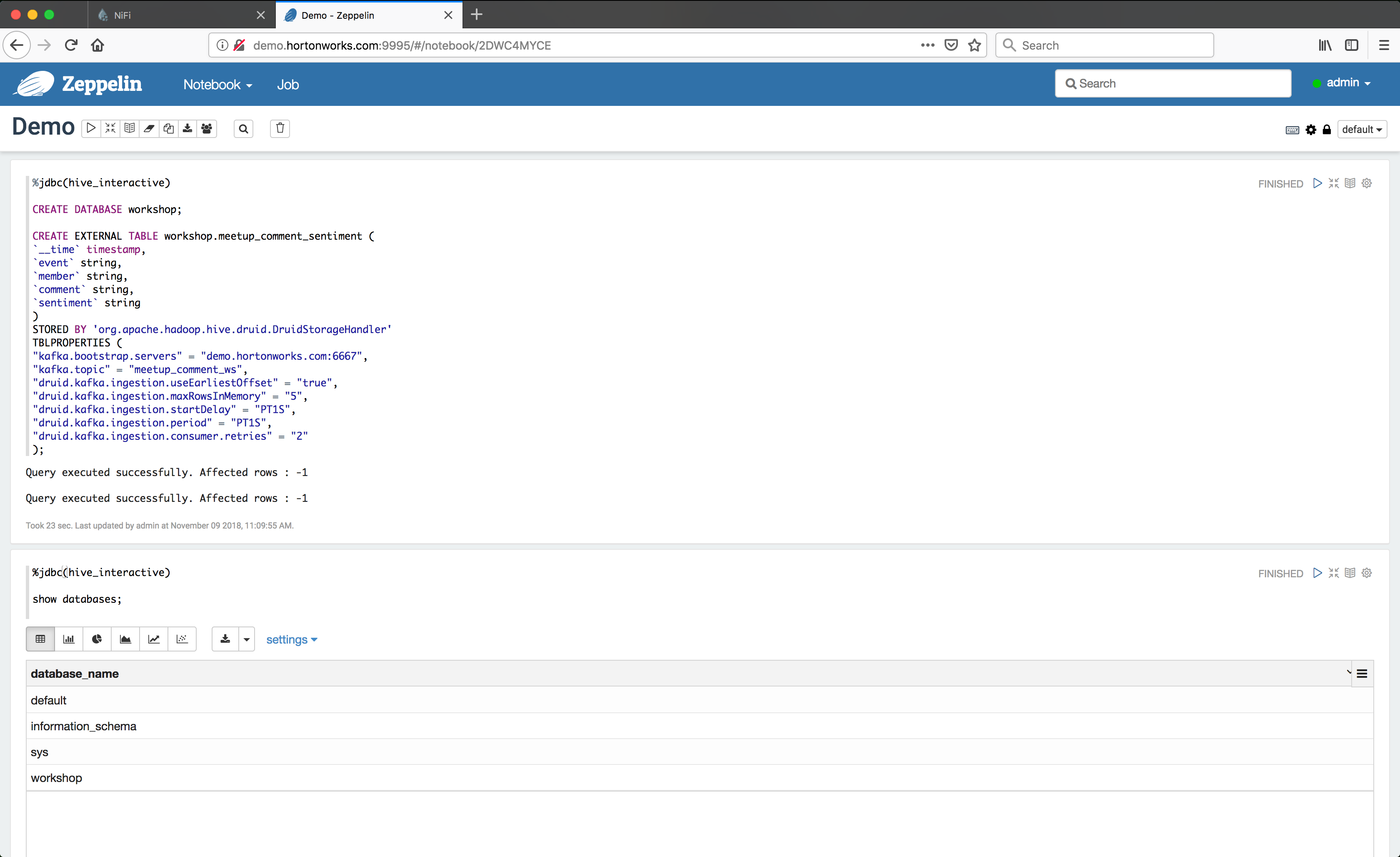Export the Demo note download icon

[187, 128]
